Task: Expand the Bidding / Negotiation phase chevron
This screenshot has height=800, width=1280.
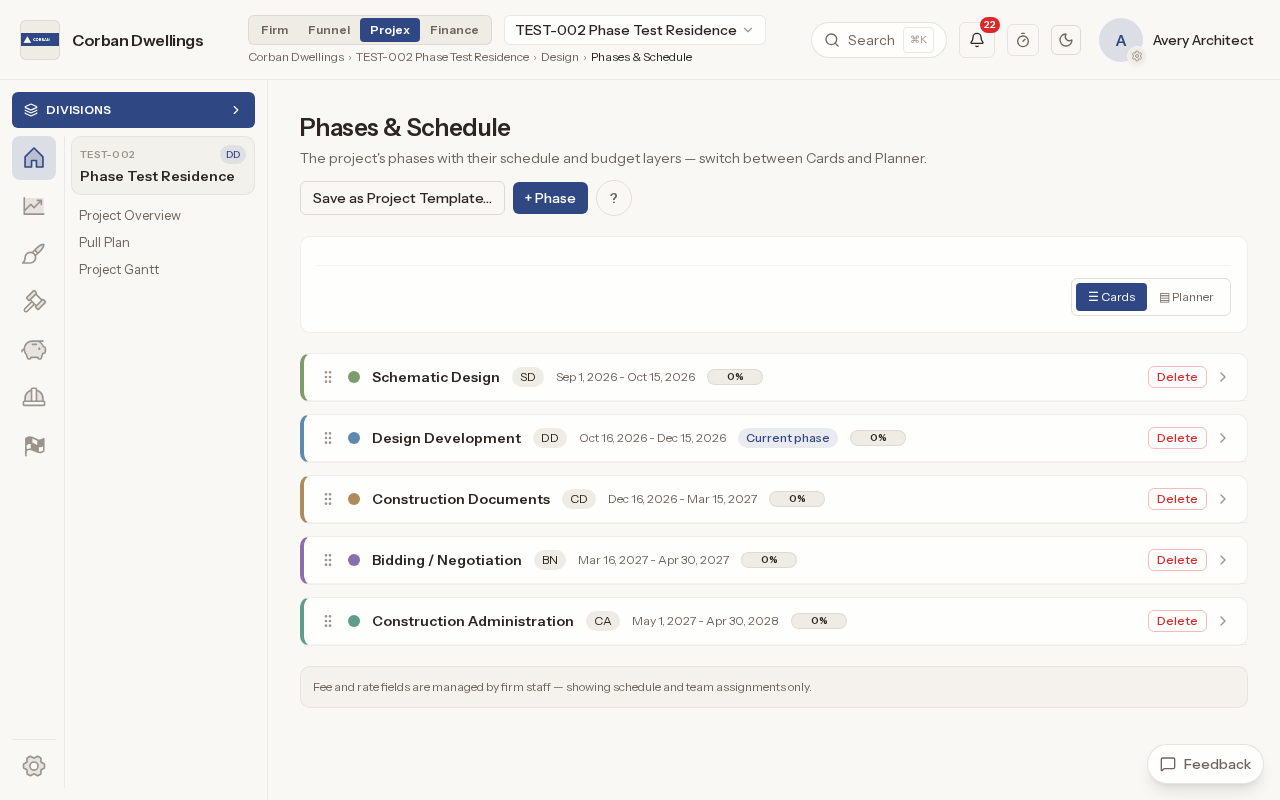Action: [x=1222, y=560]
